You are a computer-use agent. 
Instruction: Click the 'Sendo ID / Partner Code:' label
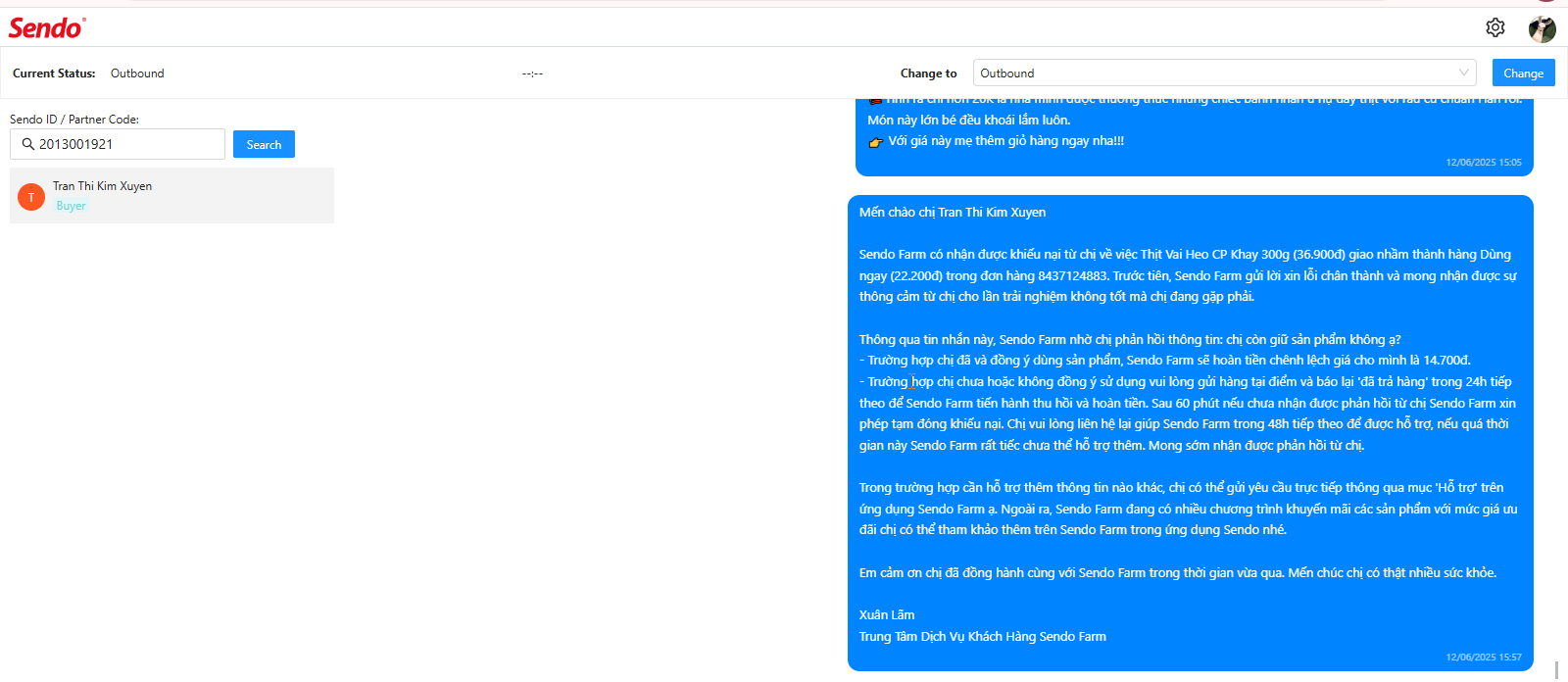coord(74,120)
